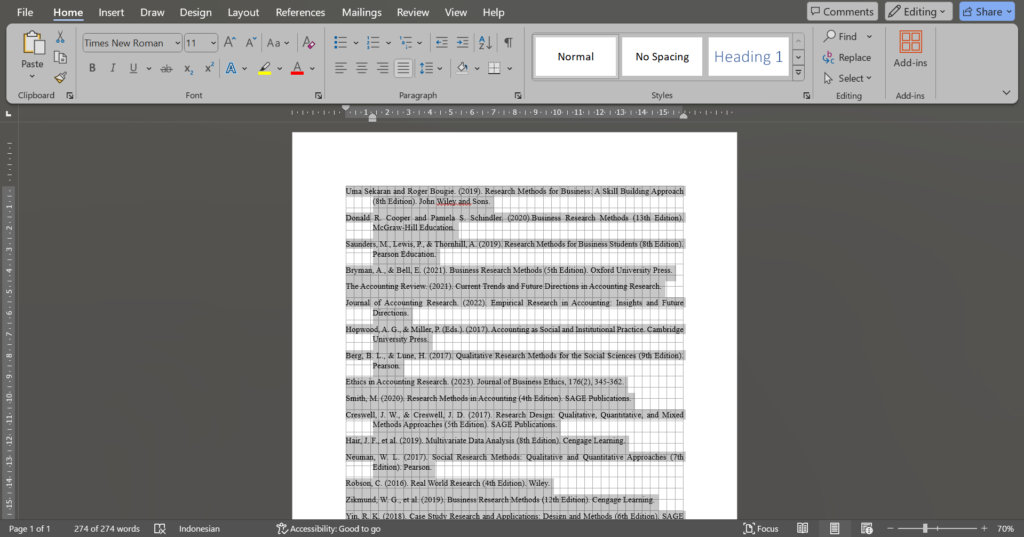Click the tab selector on the ruler corner

click(8, 114)
